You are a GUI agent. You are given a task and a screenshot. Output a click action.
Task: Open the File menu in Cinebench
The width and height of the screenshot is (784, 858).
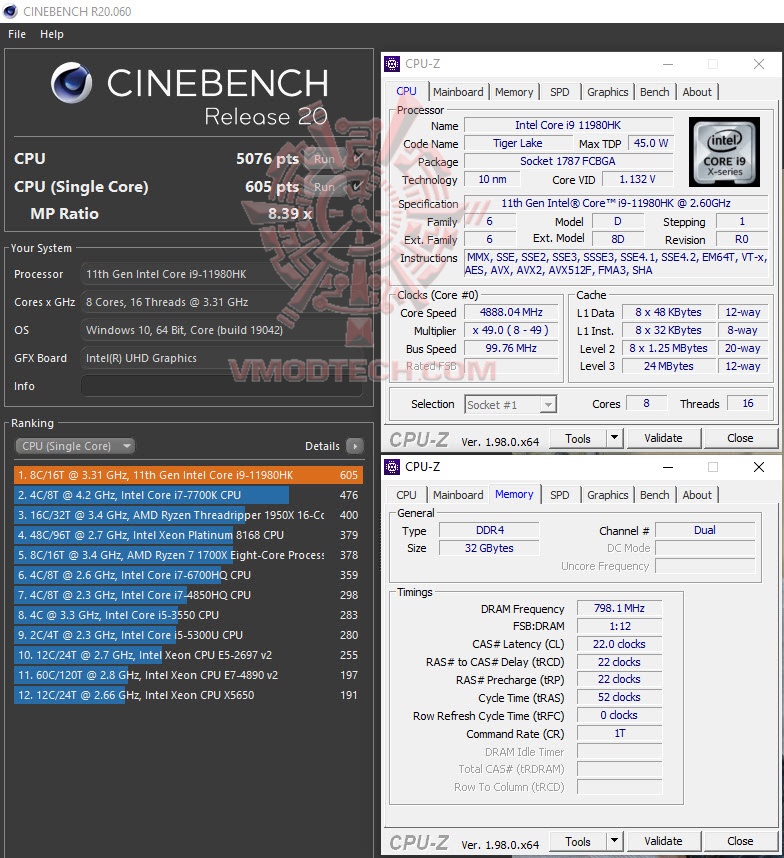17,34
